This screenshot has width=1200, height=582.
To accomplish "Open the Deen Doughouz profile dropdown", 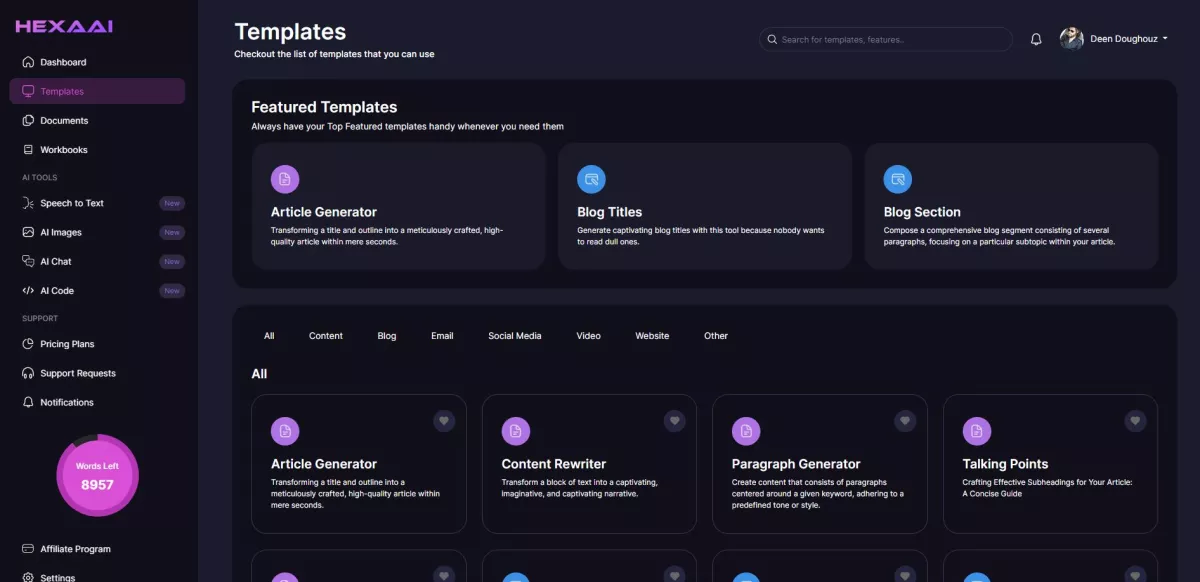I will 1115,38.
